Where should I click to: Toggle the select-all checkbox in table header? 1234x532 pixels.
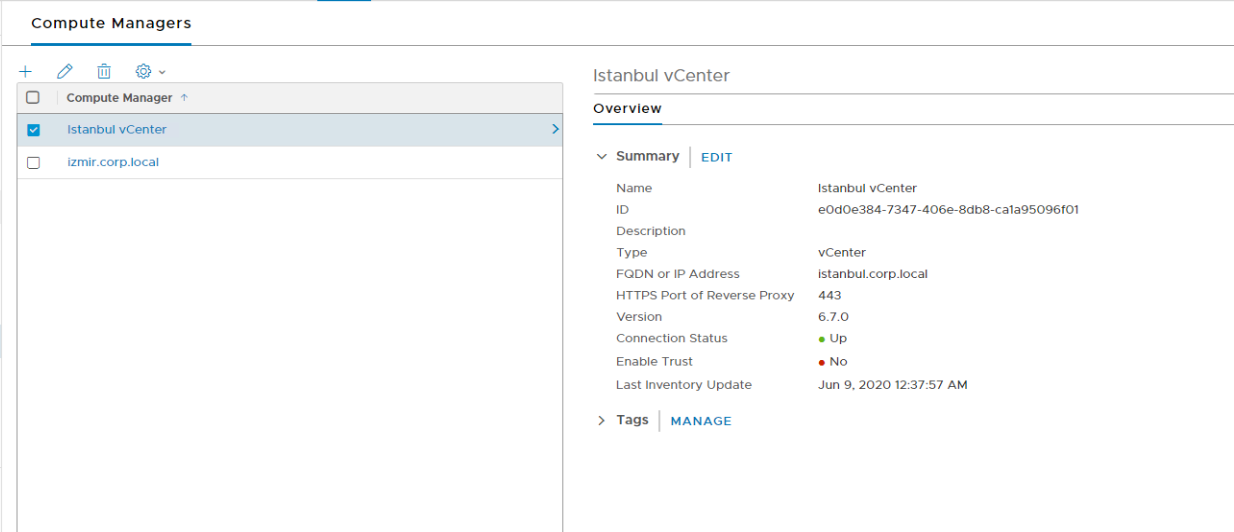pos(33,98)
